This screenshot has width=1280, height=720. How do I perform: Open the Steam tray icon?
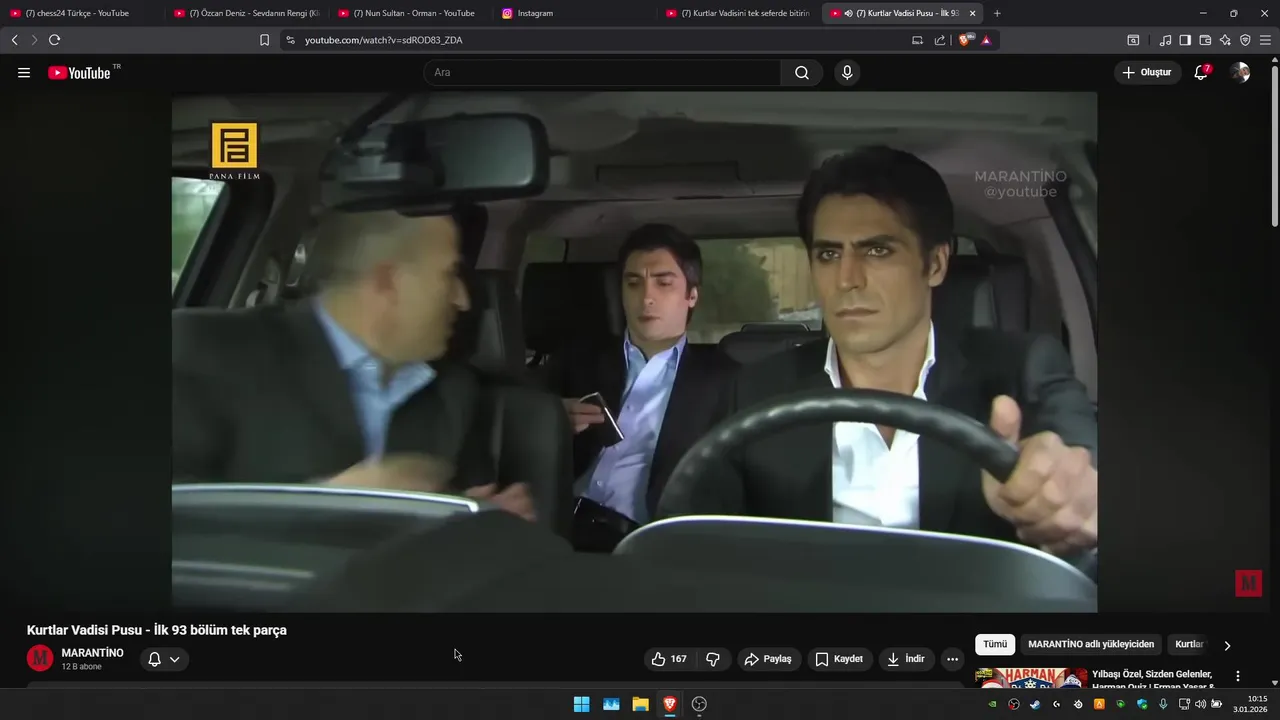tap(1035, 704)
